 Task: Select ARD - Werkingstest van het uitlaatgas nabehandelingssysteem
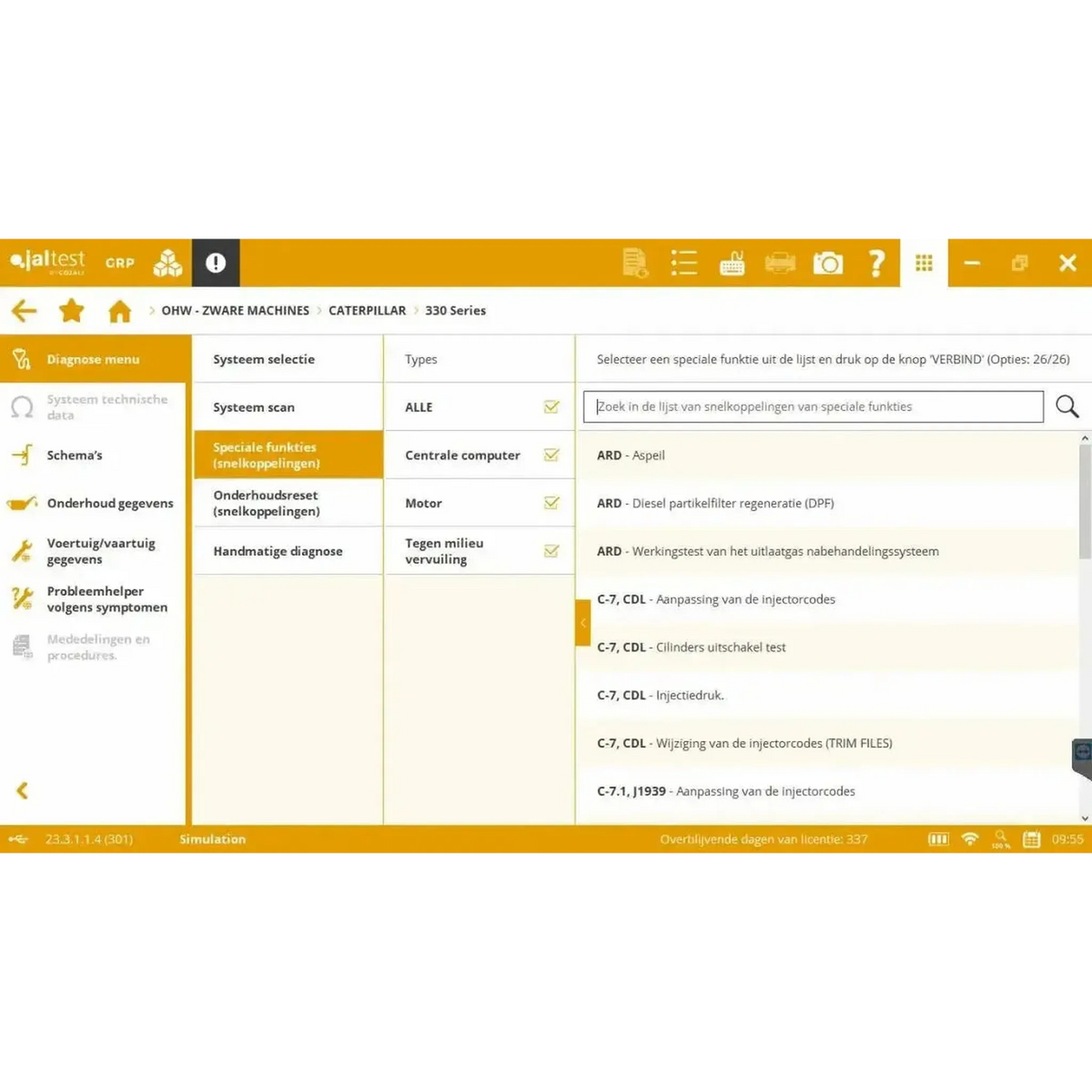point(827,550)
